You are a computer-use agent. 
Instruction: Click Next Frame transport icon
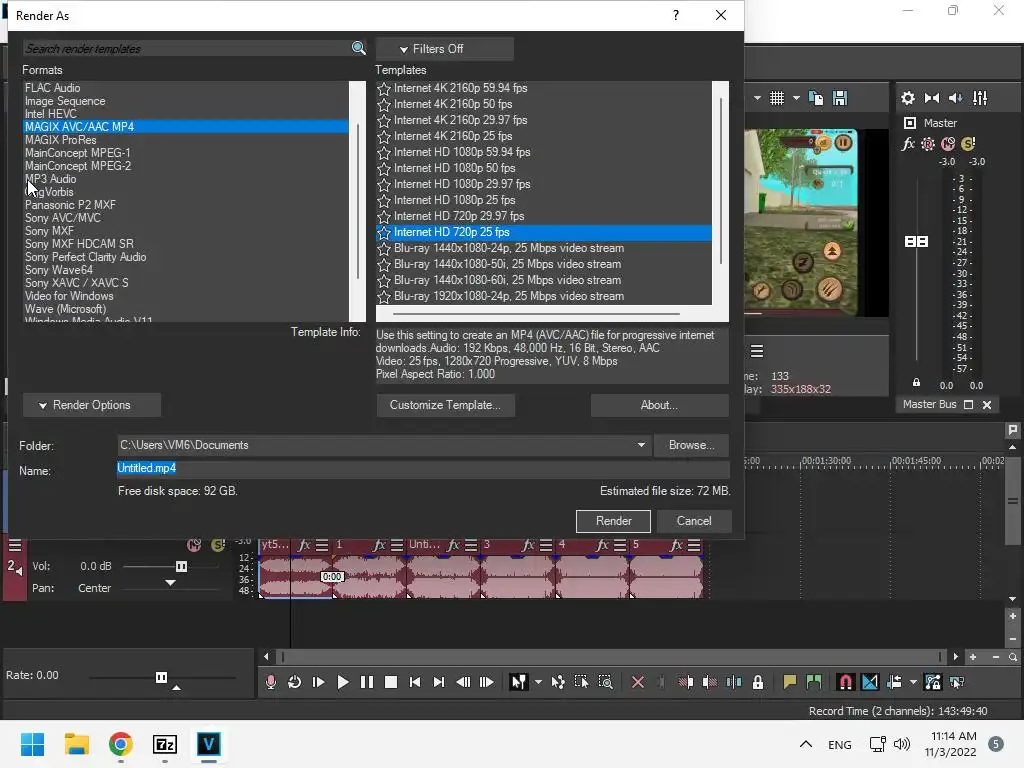click(487, 682)
